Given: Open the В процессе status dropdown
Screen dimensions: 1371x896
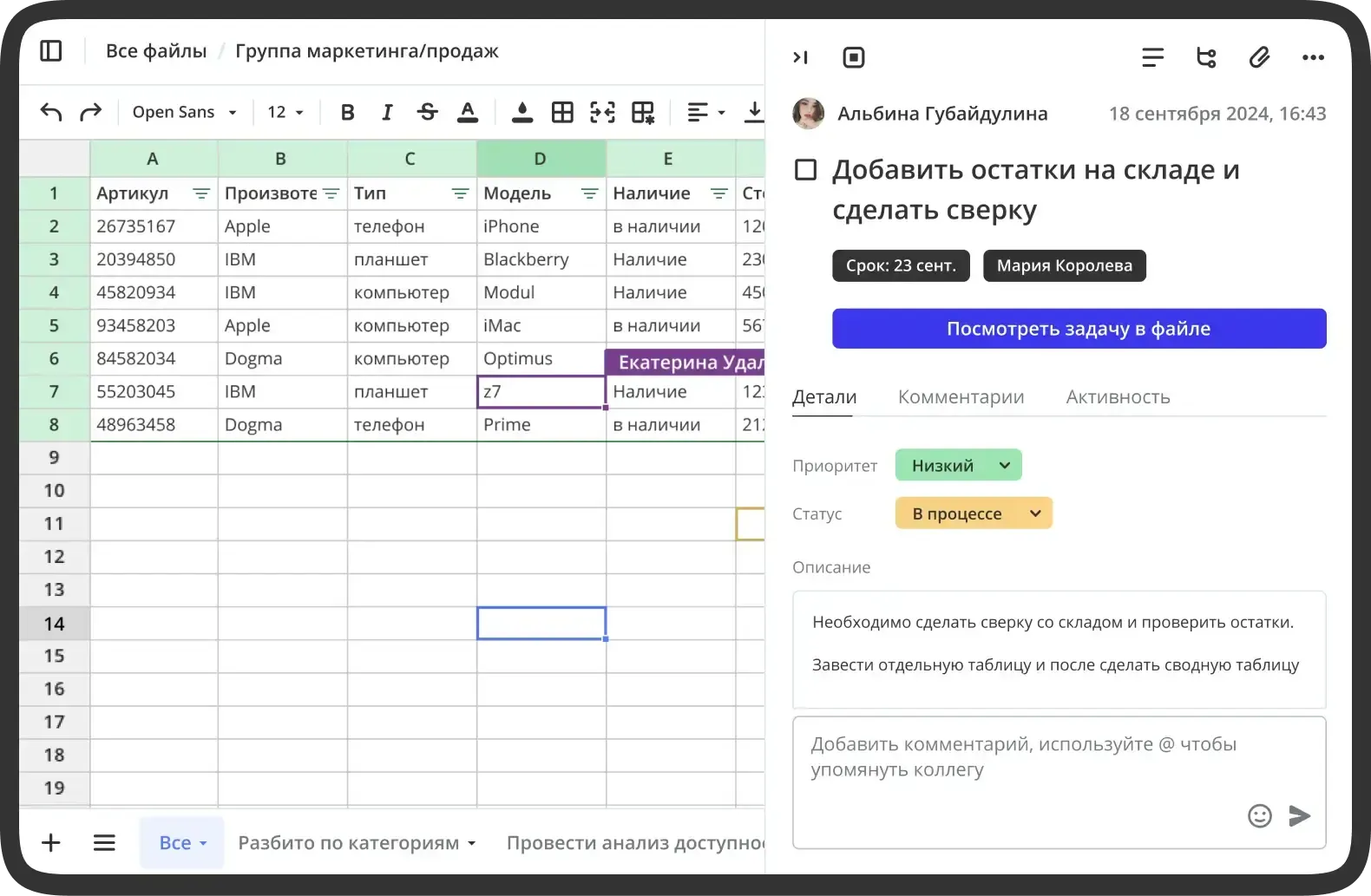Looking at the screenshot, I should pos(974,513).
